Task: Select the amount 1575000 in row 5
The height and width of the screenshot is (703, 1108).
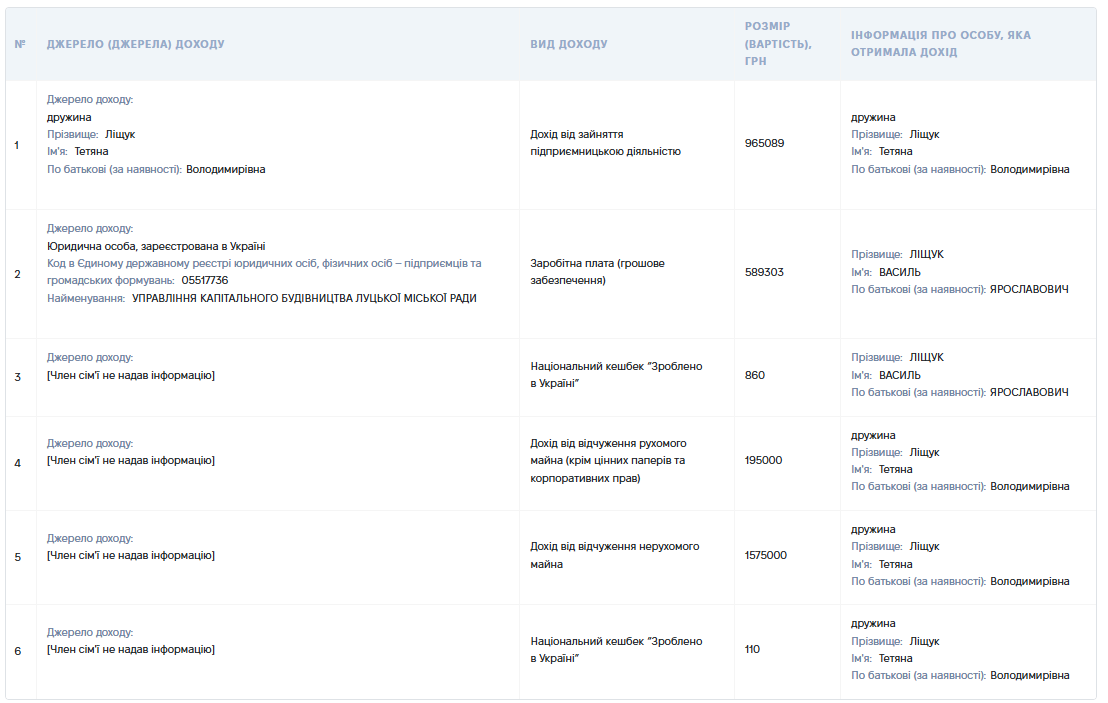Action: point(765,555)
